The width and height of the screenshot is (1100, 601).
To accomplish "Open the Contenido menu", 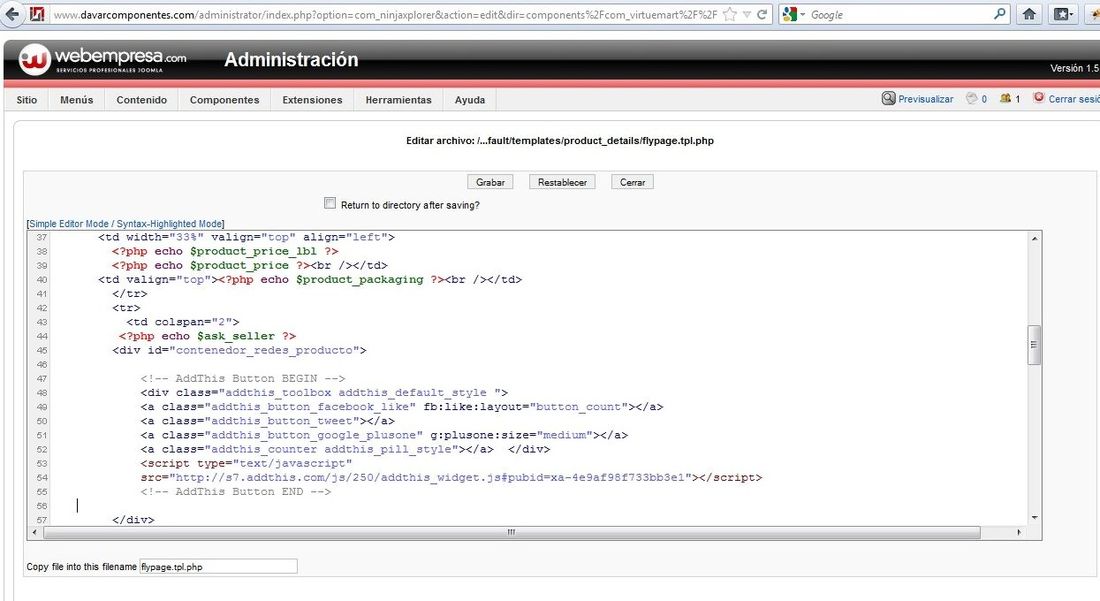I will click(142, 100).
